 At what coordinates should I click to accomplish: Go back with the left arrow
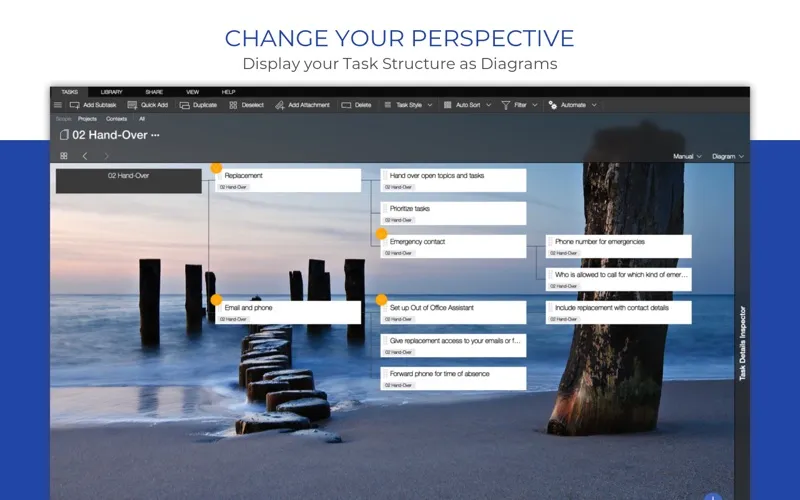tap(85, 156)
